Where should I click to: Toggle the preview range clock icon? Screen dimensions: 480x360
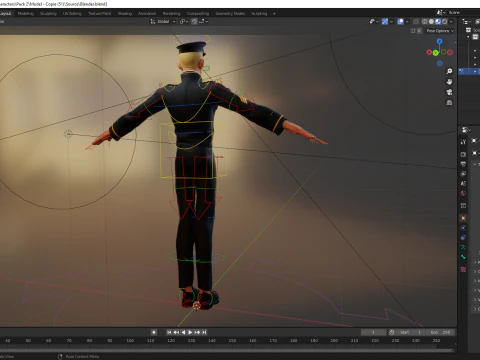pyautogui.click(x=392, y=332)
